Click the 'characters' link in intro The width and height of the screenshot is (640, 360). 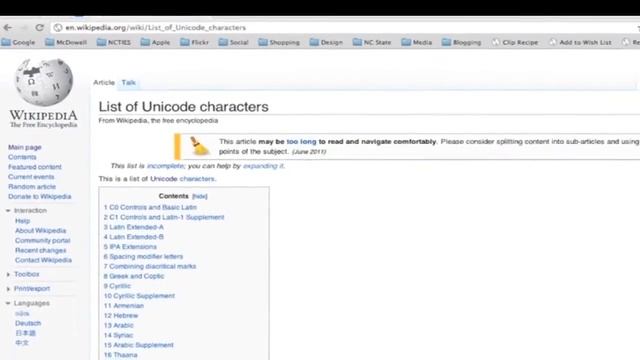[x=197, y=179]
